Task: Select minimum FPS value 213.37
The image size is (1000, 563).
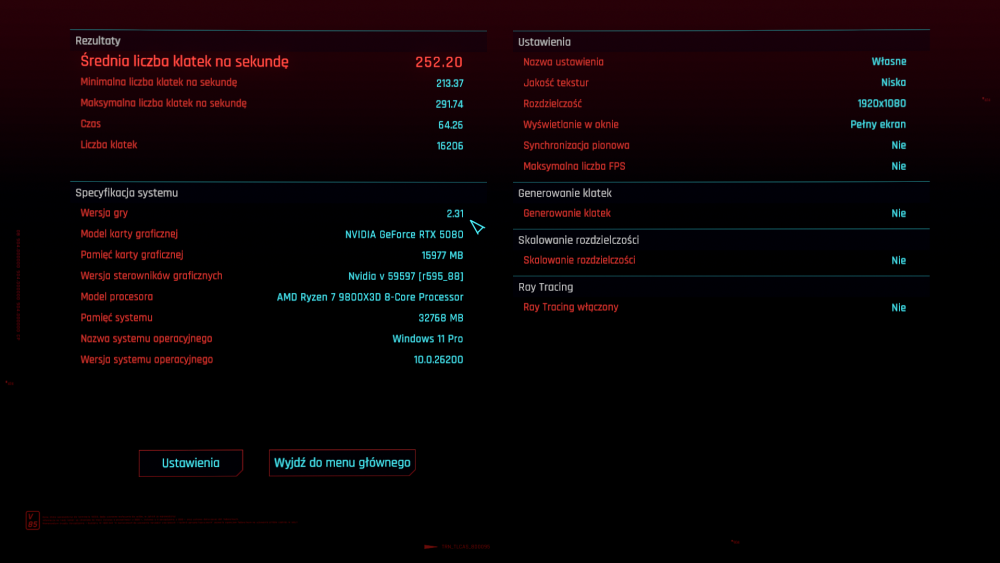Action: click(450, 84)
